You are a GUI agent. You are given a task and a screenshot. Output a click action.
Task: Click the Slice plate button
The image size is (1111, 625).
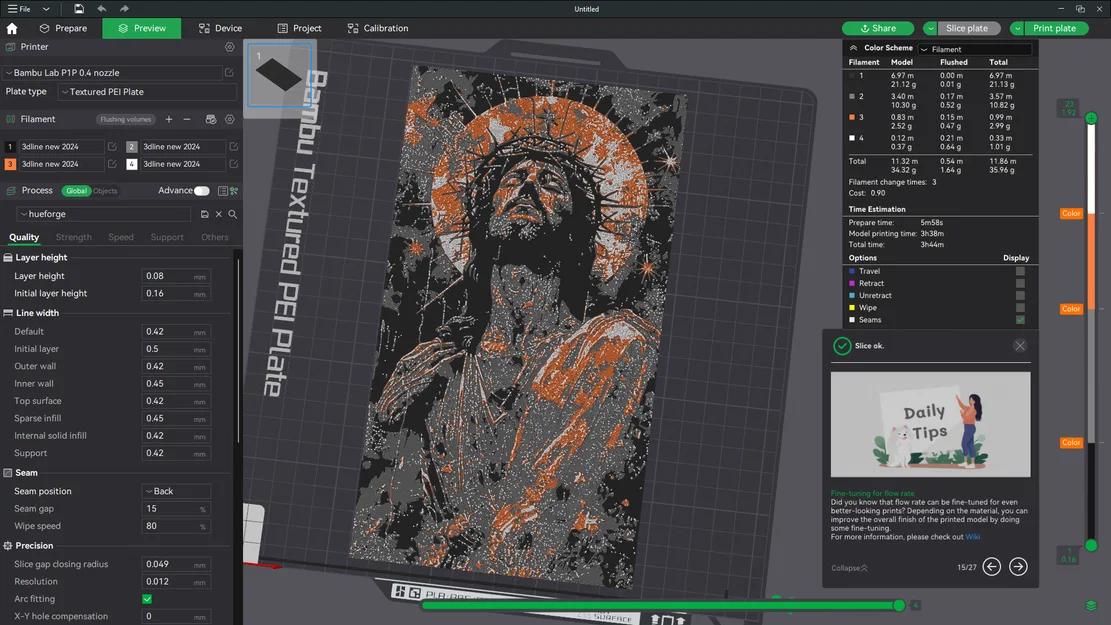967,28
